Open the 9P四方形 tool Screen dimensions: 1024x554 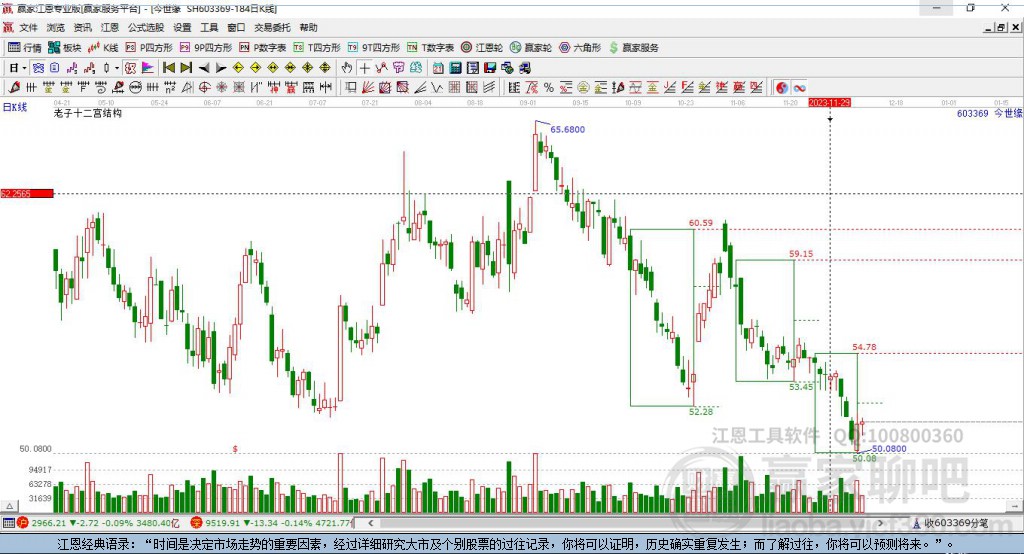(x=206, y=48)
